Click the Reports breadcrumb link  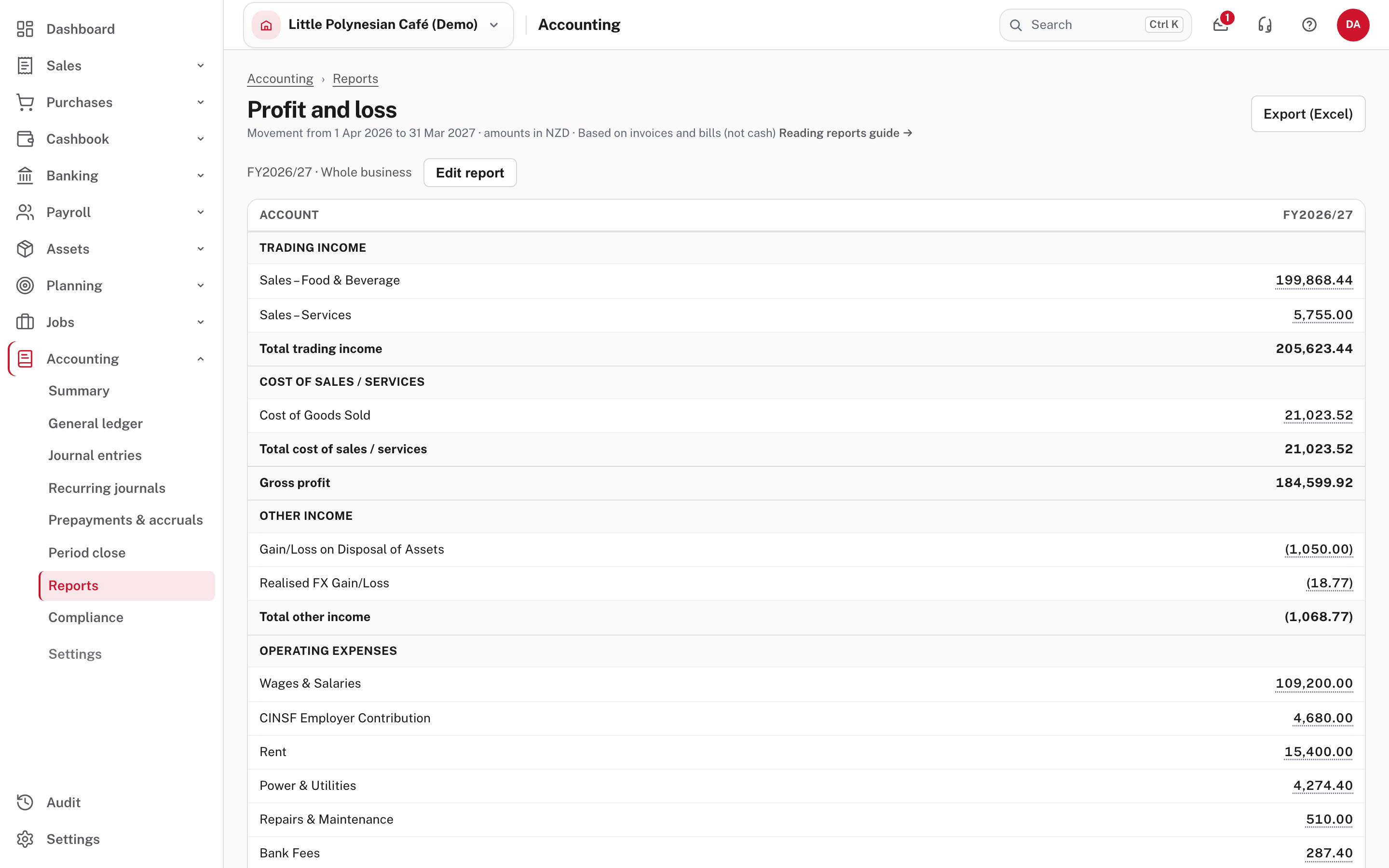point(355,79)
